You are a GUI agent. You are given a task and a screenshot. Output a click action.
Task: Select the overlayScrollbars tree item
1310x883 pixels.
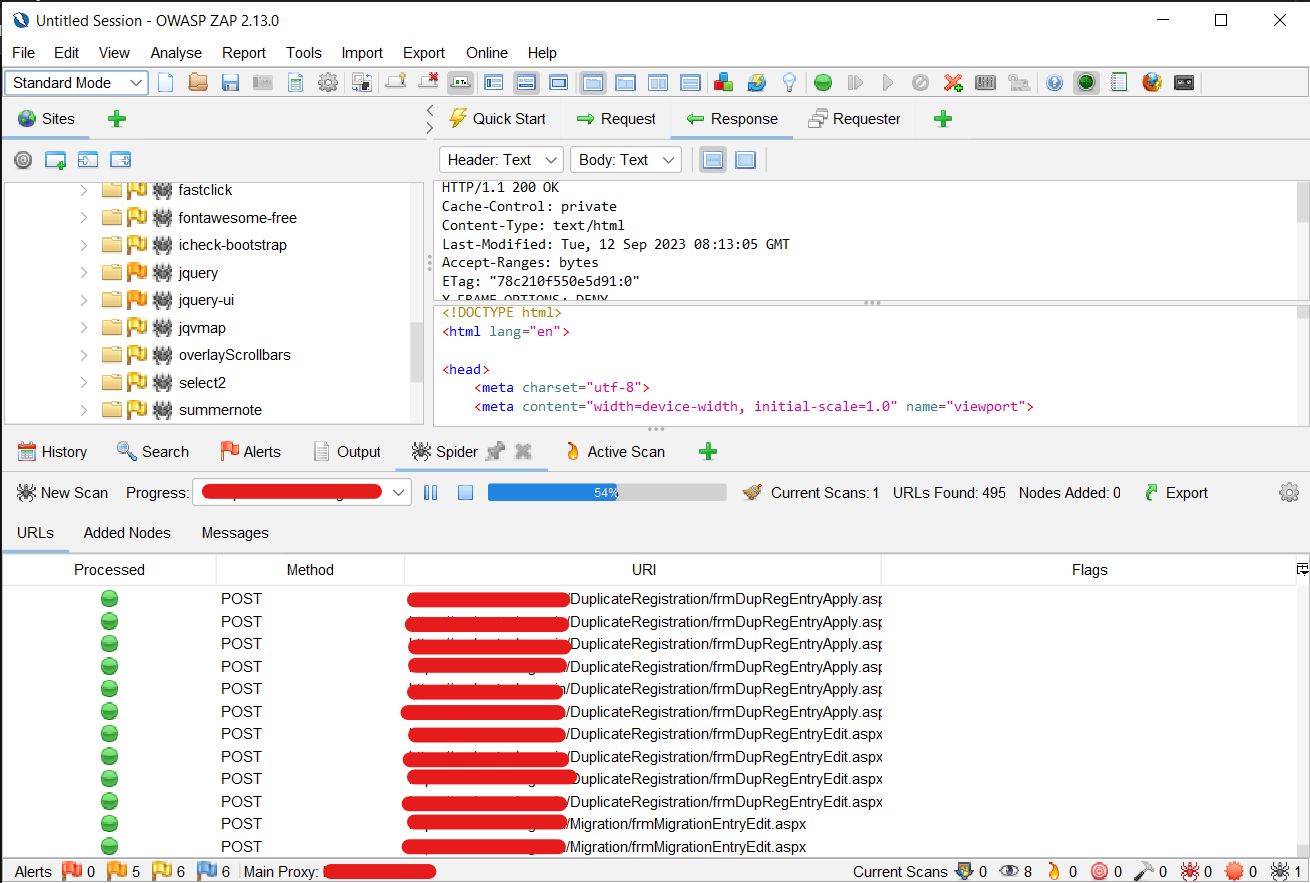click(x=235, y=355)
